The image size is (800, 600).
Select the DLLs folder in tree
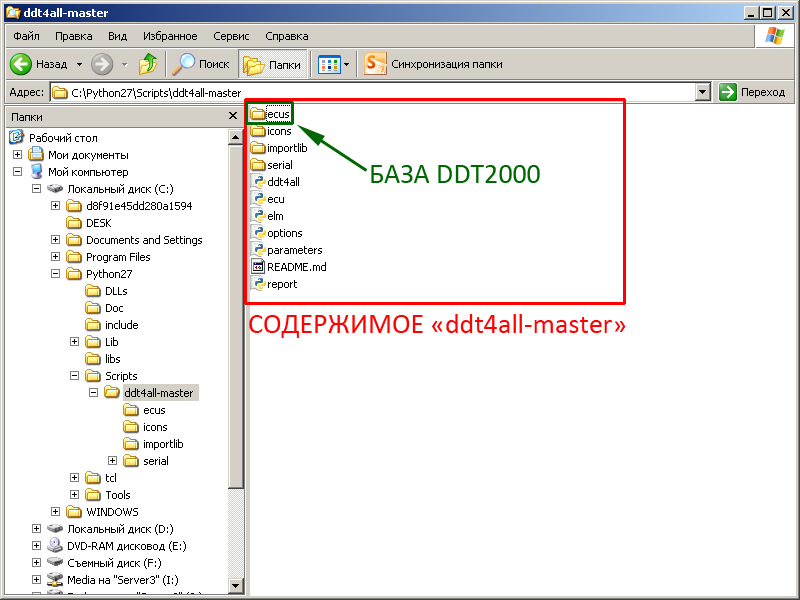click(107, 291)
